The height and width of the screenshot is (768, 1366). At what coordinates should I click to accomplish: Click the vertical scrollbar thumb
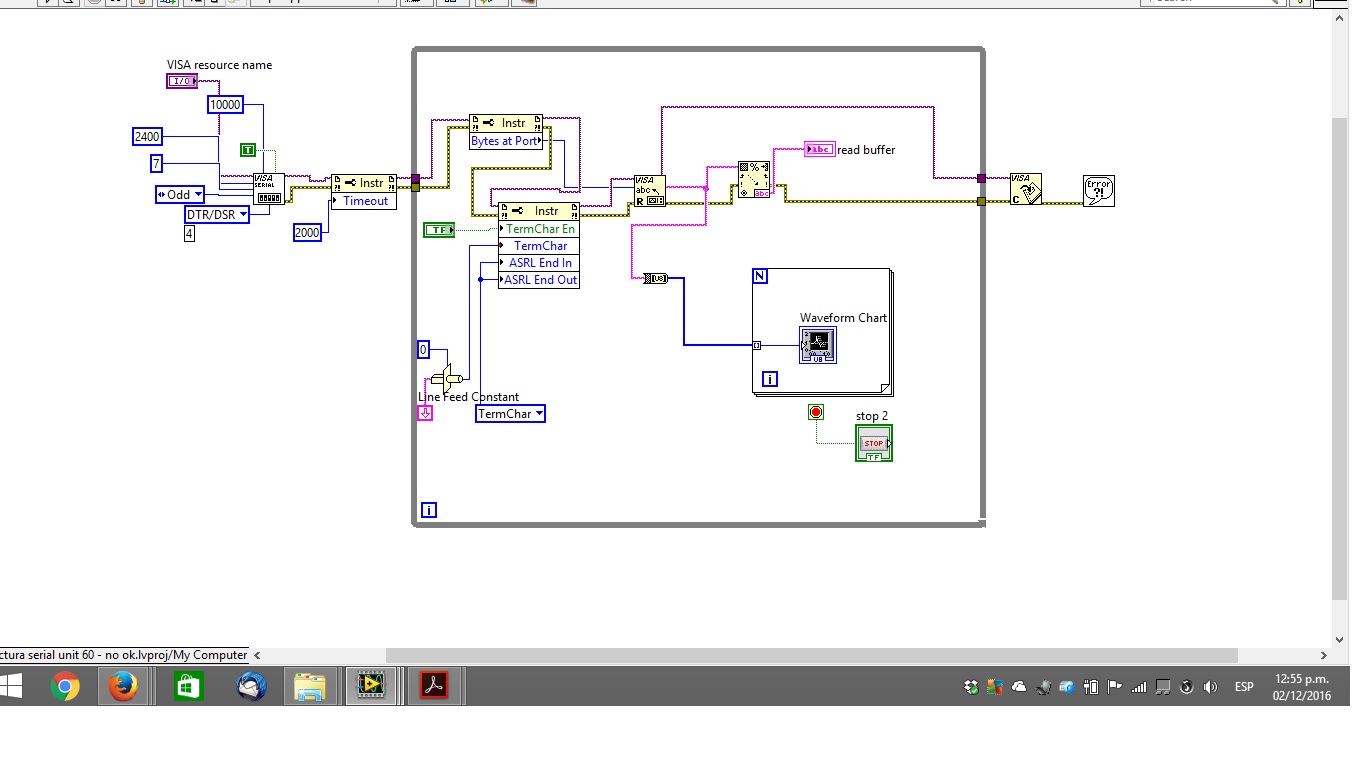1340,358
